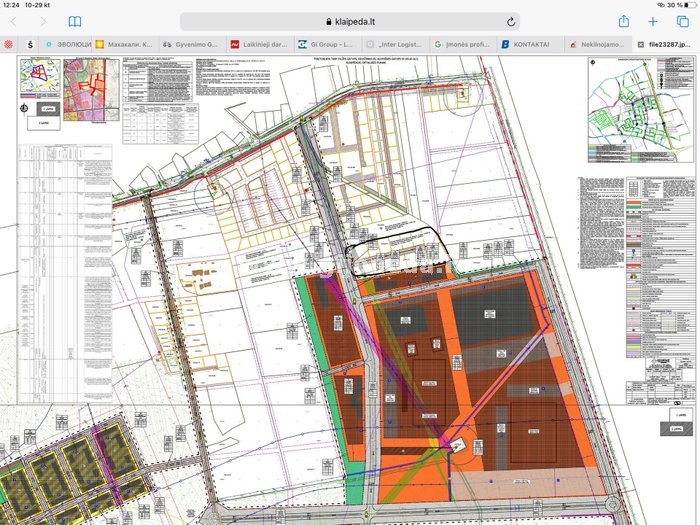
Task: Open the Gi Group - L... tab
Action: [326, 44]
